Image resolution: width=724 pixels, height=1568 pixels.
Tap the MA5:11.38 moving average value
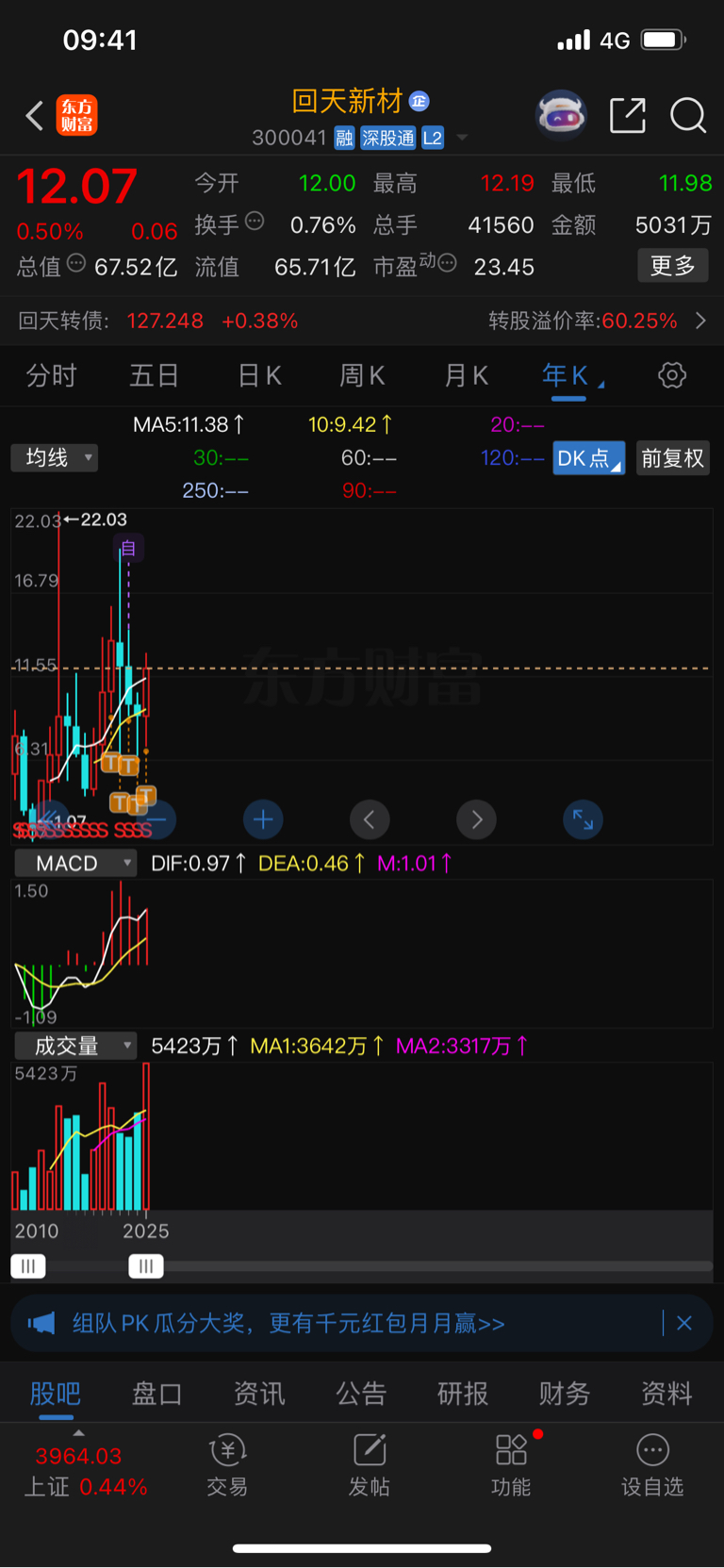(189, 425)
